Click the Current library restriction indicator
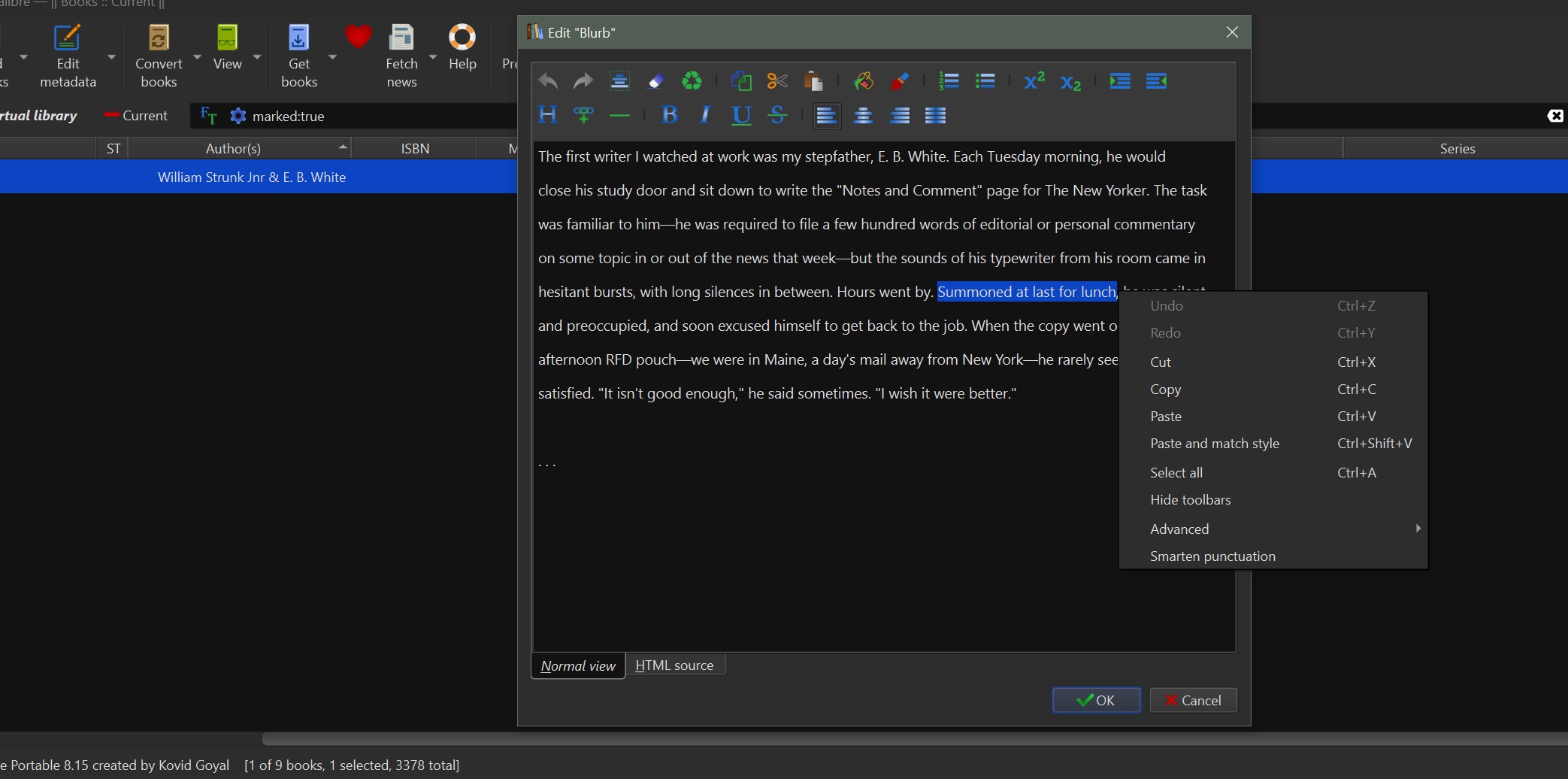Viewport: 1568px width, 779px height. (136, 116)
